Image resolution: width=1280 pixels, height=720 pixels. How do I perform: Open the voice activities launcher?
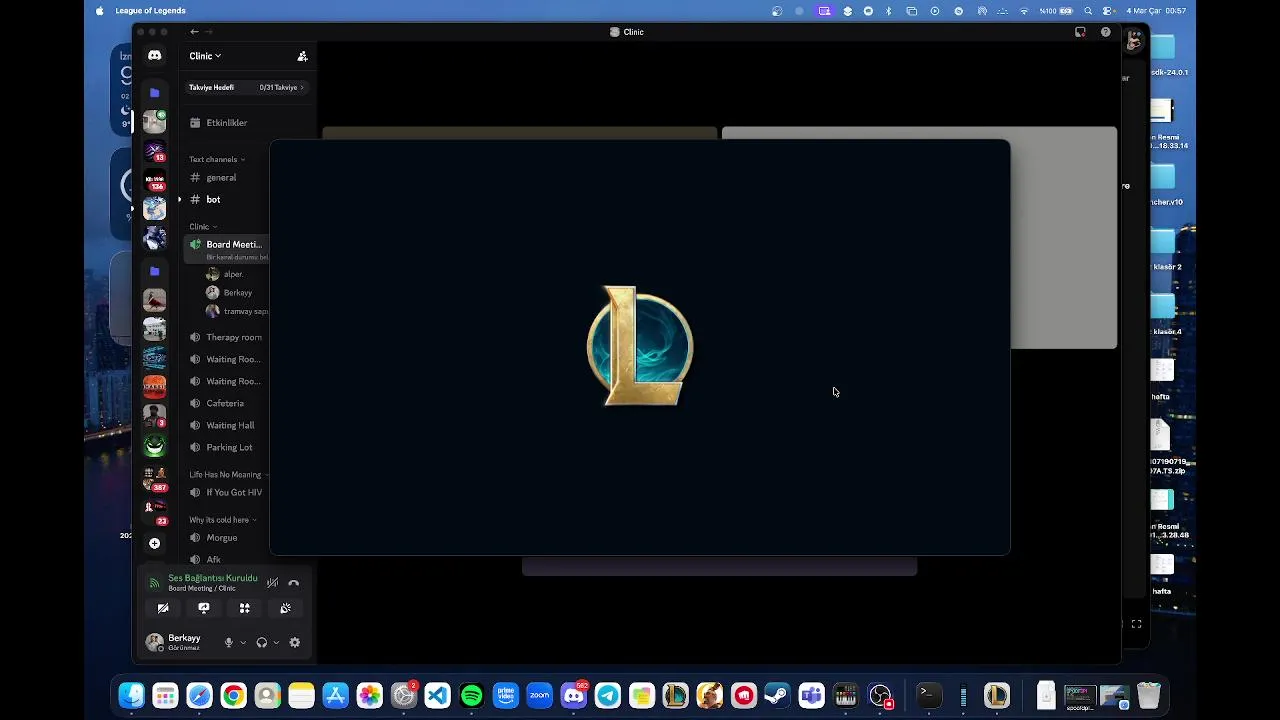tap(245, 608)
